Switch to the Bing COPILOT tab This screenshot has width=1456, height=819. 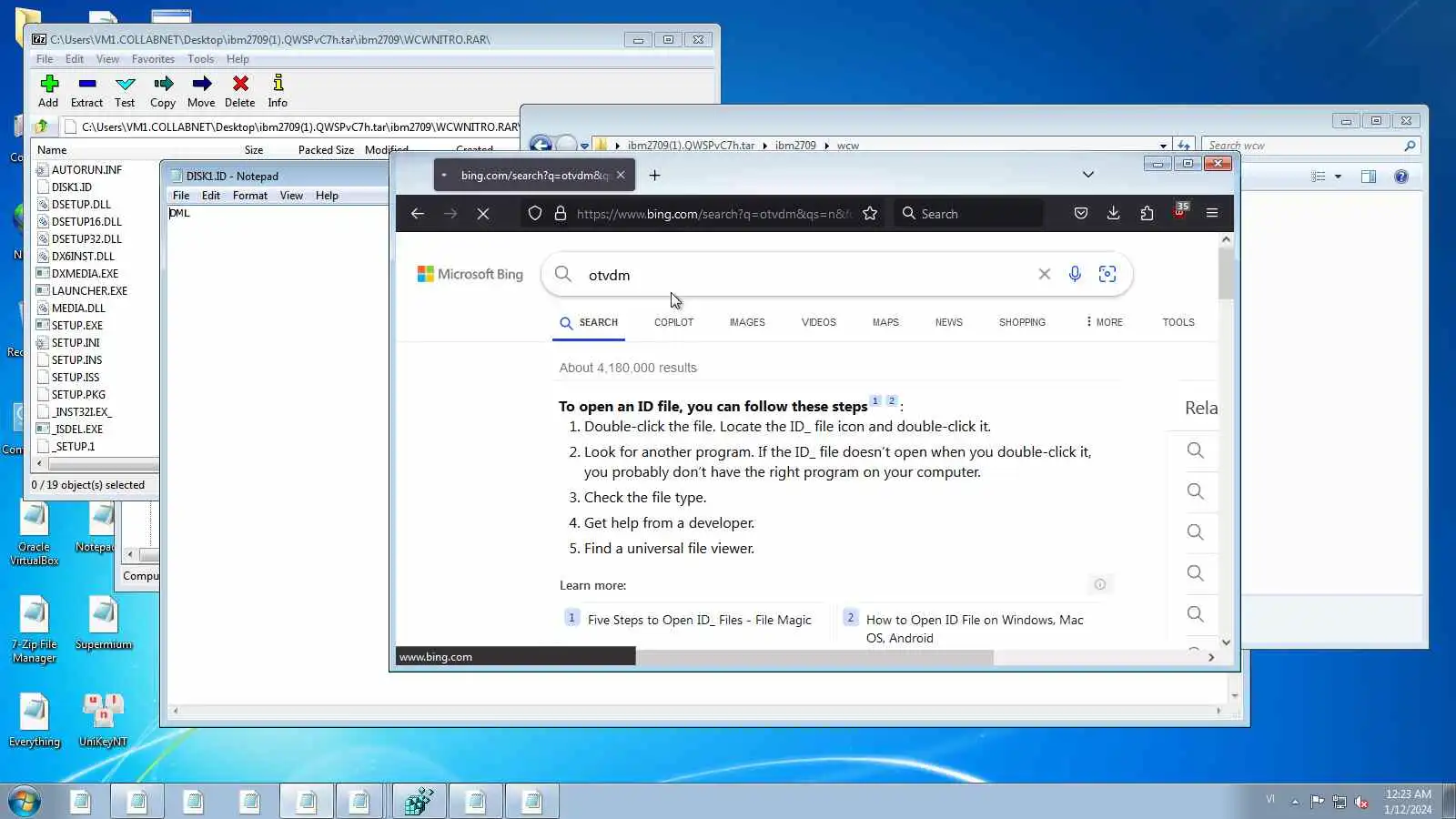point(673,322)
